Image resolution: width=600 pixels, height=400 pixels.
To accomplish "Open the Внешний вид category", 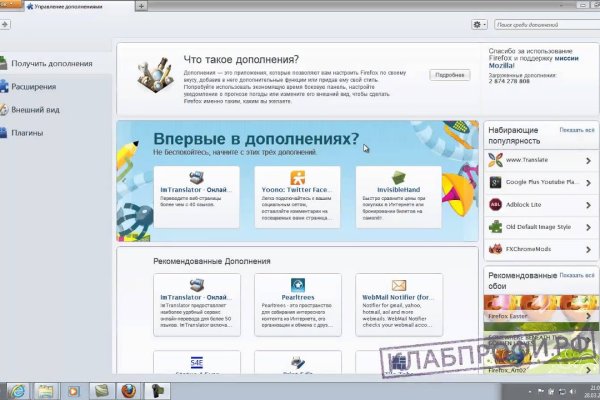I will pos(33,110).
